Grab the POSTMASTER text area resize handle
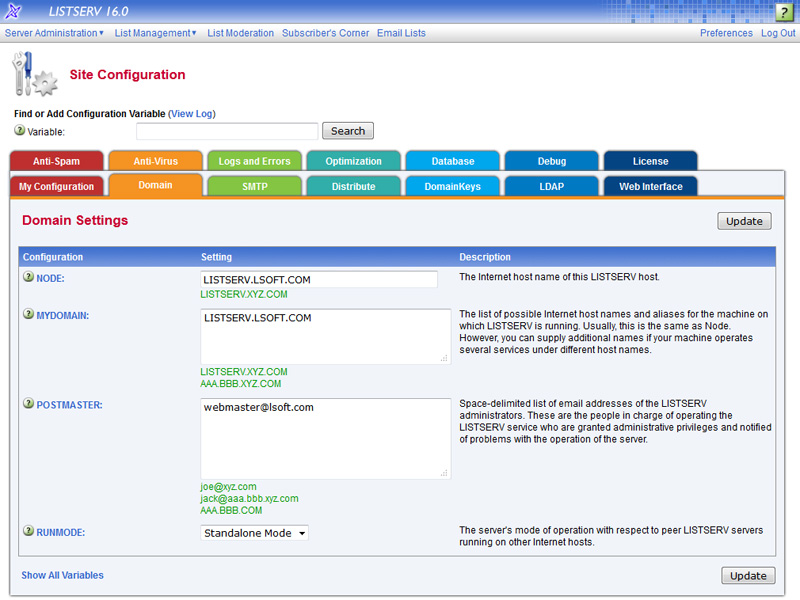The height and width of the screenshot is (600, 800). point(444,473)
